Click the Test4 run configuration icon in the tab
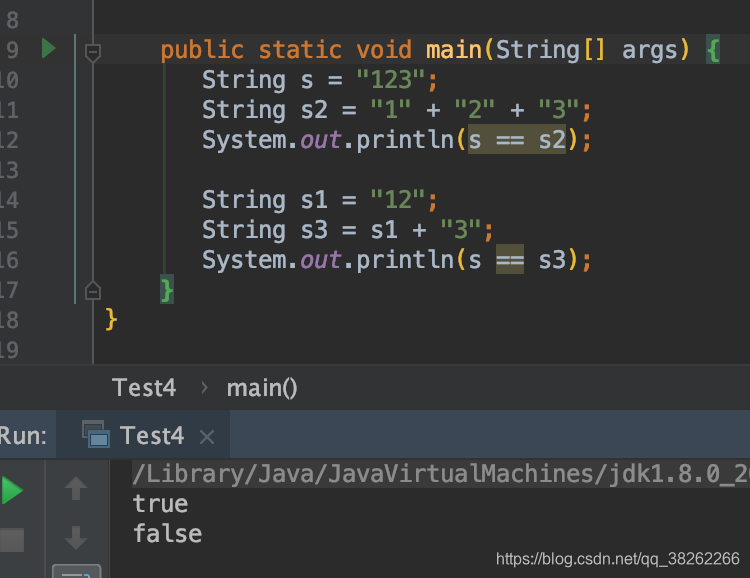 tap(96, 434)
